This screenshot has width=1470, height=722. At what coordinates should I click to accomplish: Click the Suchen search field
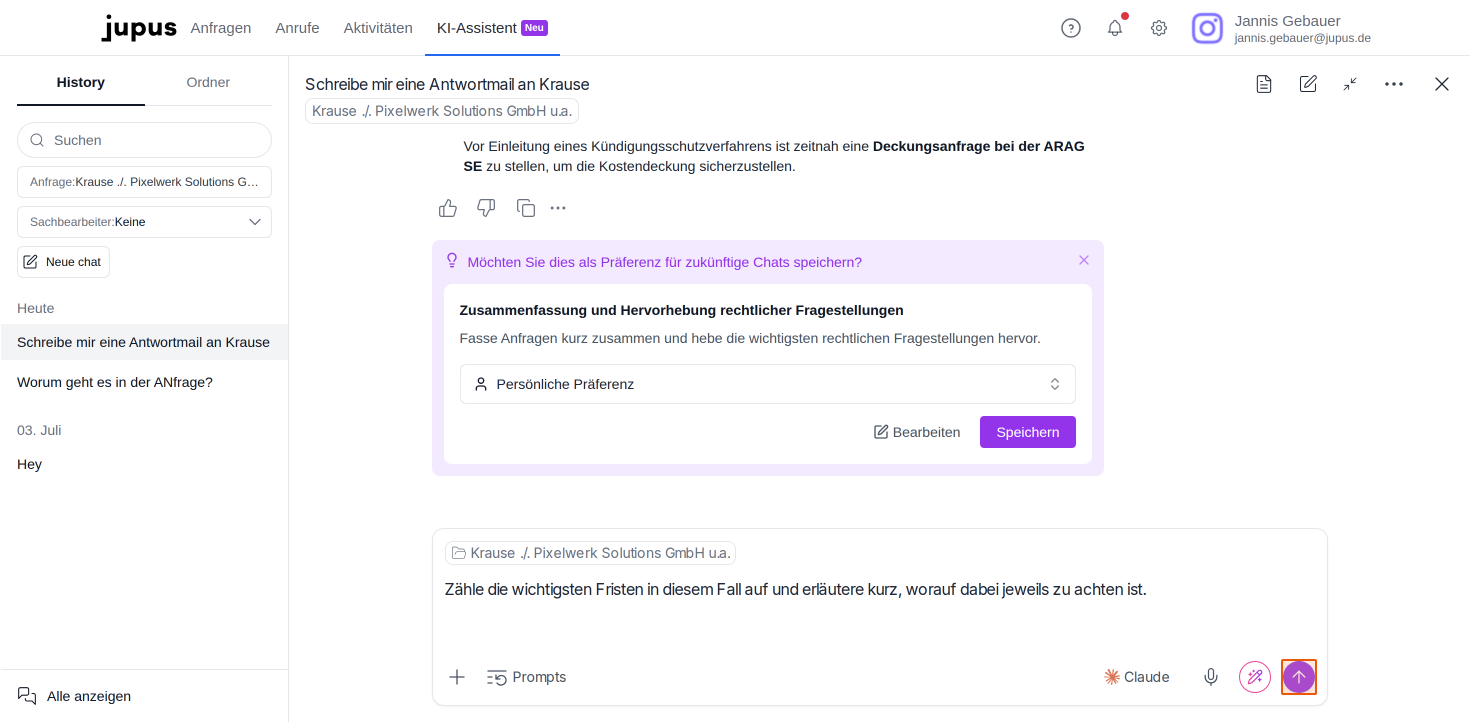click(144, 140)
